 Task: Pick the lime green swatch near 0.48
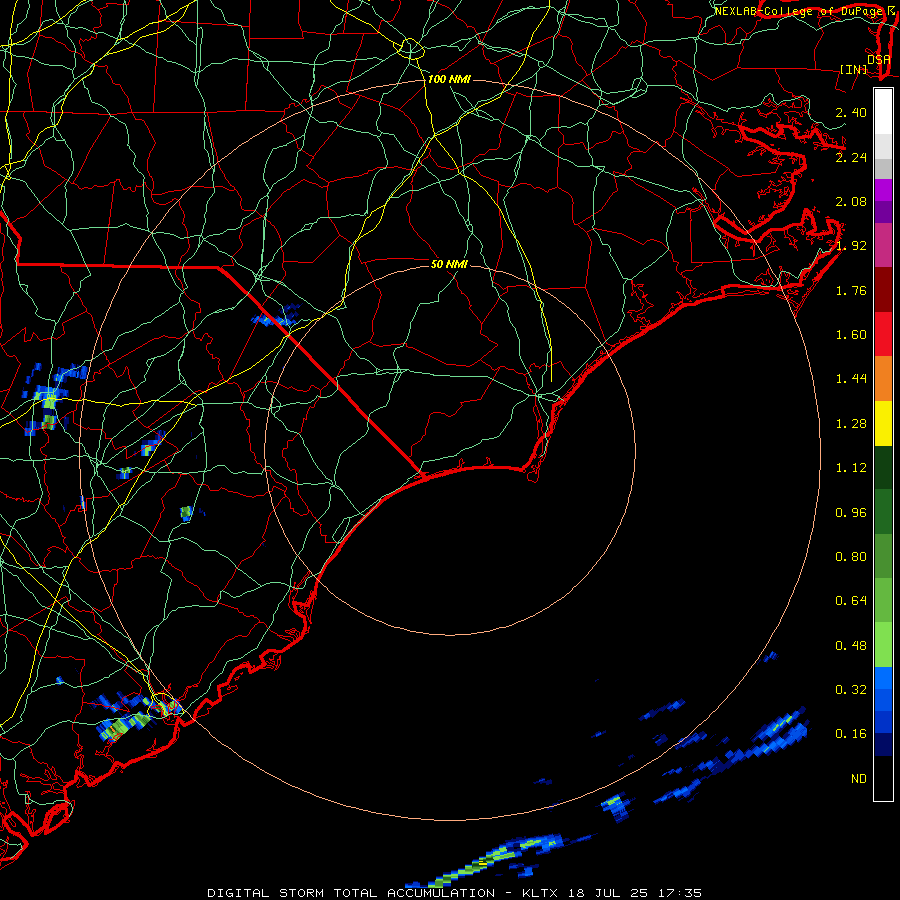pos(883,645)
